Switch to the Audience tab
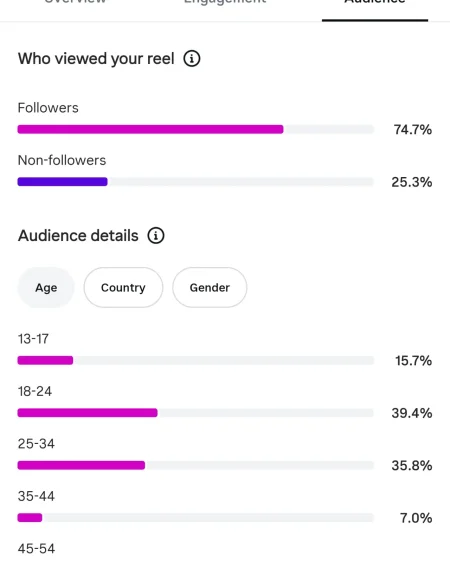Screen dimensions: 450x562 [x=375, y=4]
